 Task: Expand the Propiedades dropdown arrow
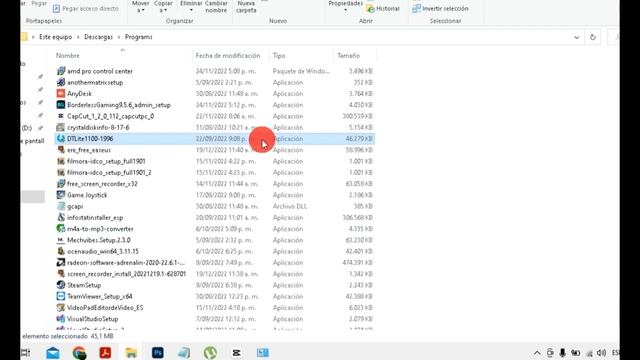click(x=346, y=10)
